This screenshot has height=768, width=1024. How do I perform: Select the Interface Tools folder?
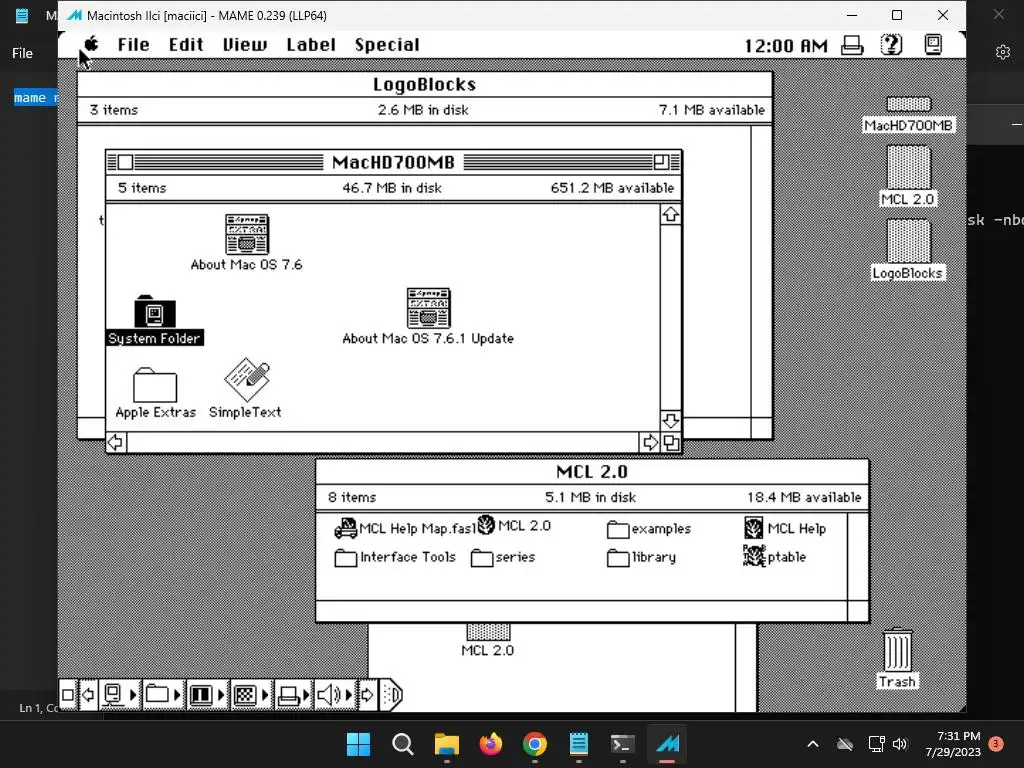click(x=345, y=558)
